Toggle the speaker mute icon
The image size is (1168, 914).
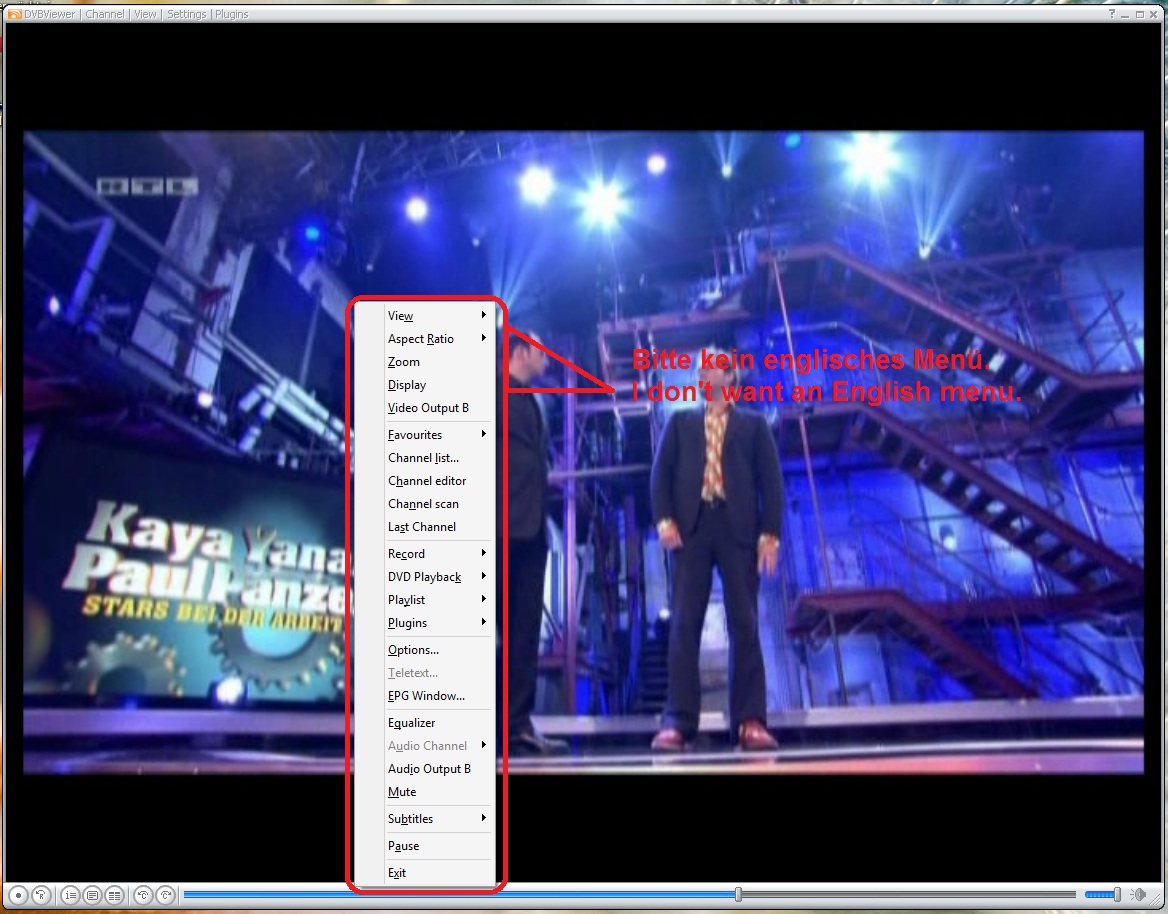coord(1138,894)
